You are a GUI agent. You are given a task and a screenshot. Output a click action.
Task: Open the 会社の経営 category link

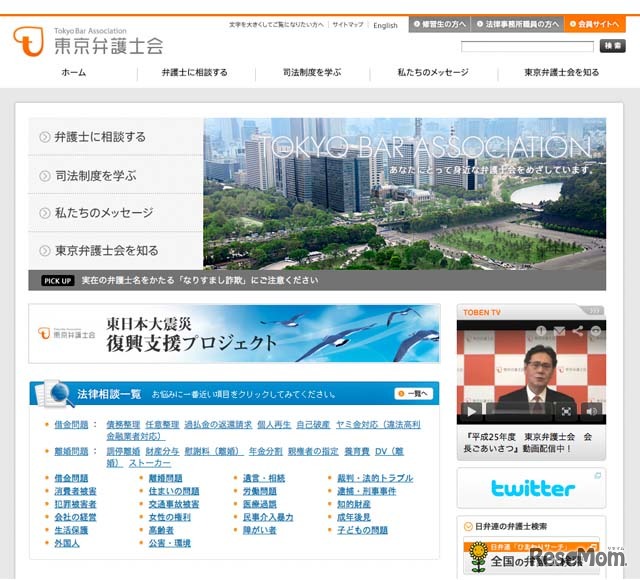pos(76,518)
